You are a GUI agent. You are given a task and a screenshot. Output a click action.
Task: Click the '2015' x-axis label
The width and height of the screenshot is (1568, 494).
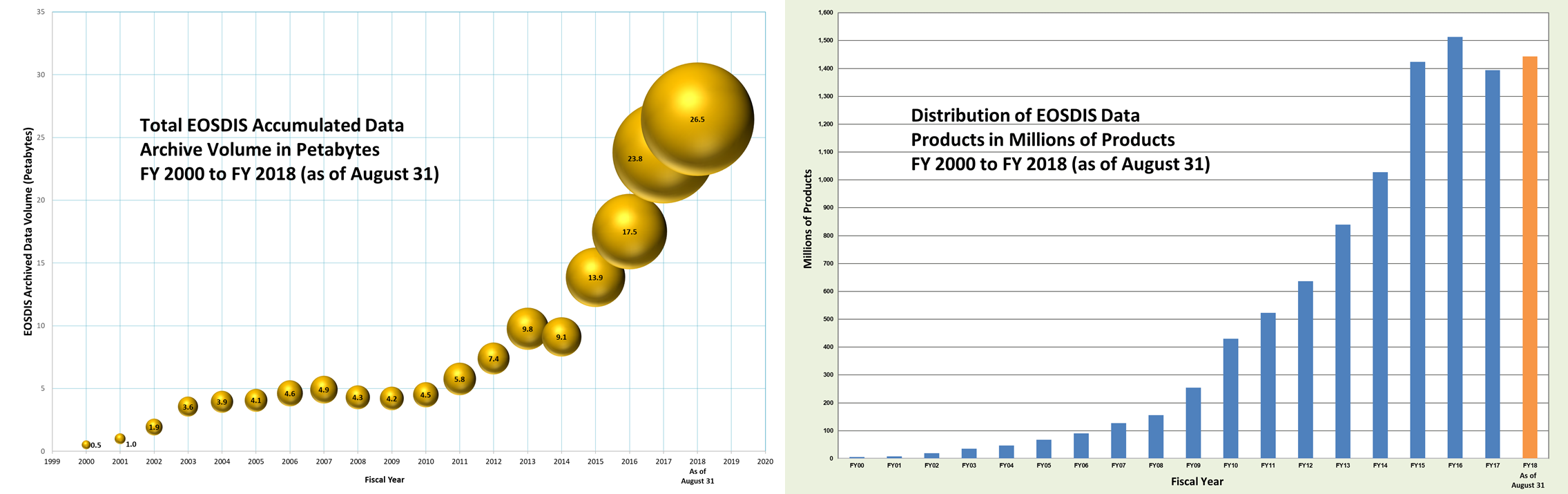pyautogui.click(x=595, y=462)
